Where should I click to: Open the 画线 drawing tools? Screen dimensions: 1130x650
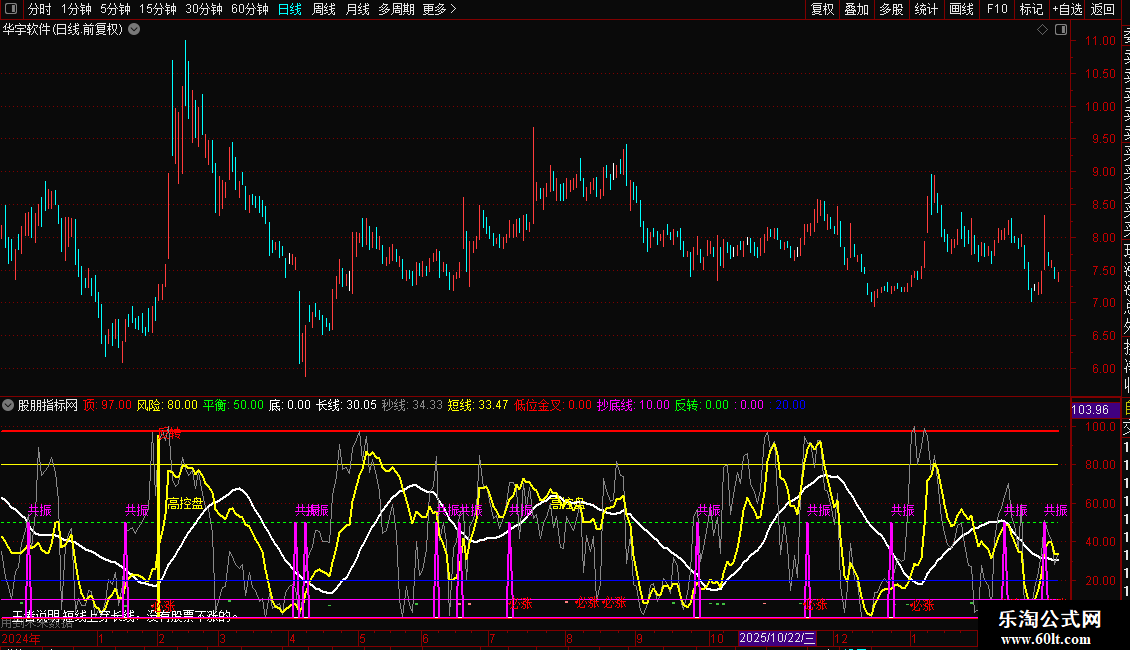[x=961, y=9]
